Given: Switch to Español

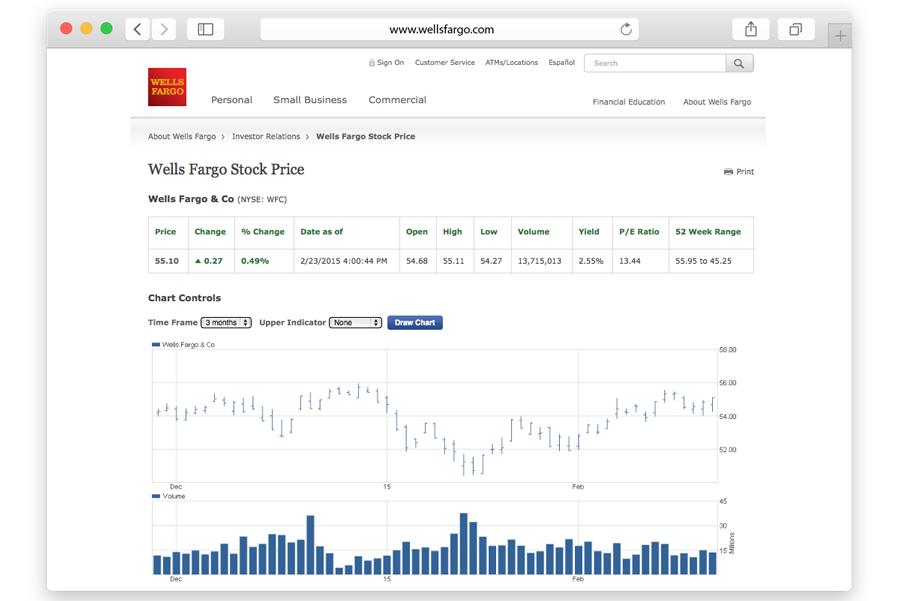Looking at the screenshot, I should click(561, 63).
